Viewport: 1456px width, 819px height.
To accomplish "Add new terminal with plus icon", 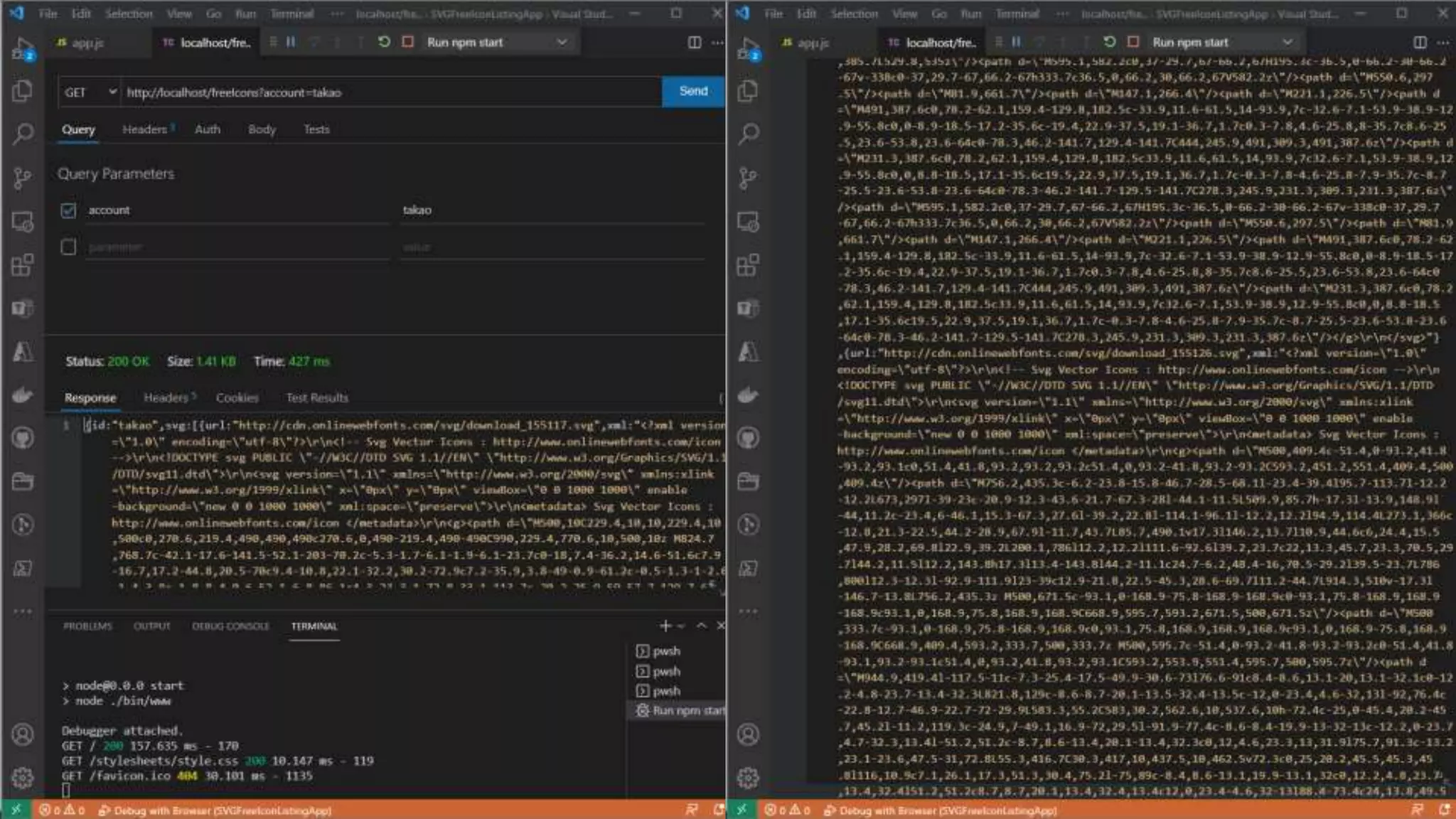I will point(665,626).
